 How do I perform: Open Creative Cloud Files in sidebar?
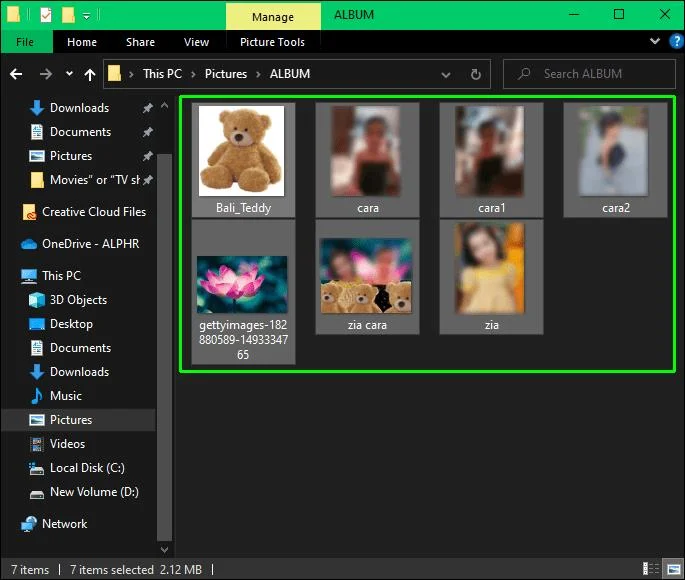[x=85, y=212]
